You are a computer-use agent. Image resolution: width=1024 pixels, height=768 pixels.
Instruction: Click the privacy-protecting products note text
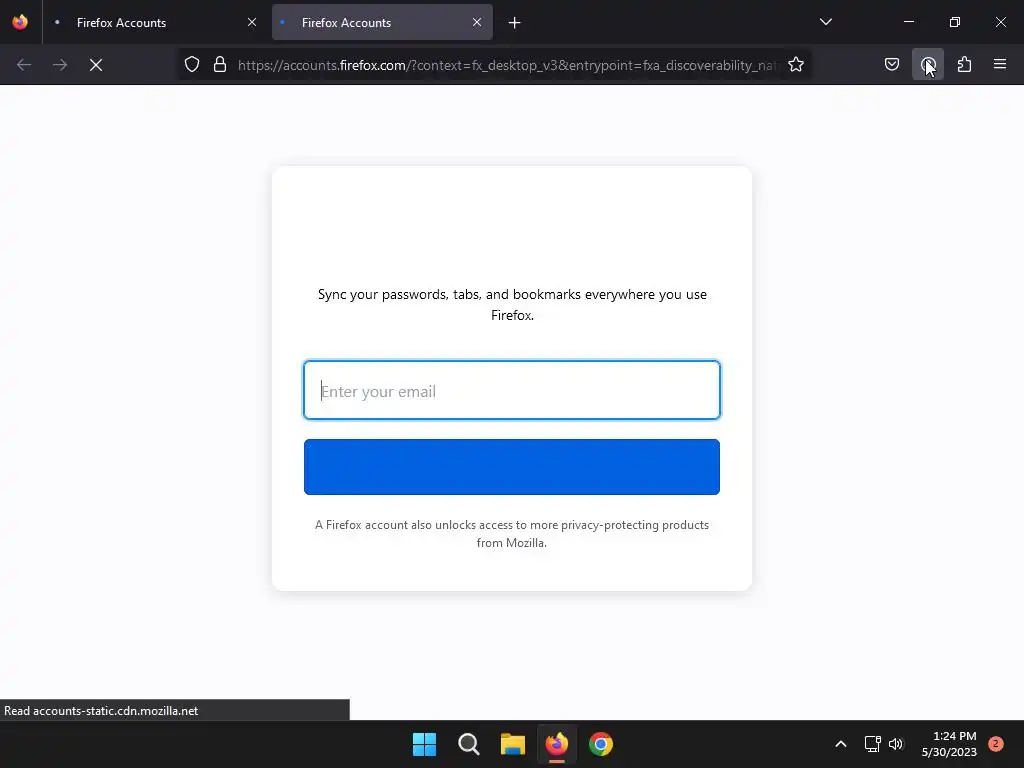click(512, 534)
